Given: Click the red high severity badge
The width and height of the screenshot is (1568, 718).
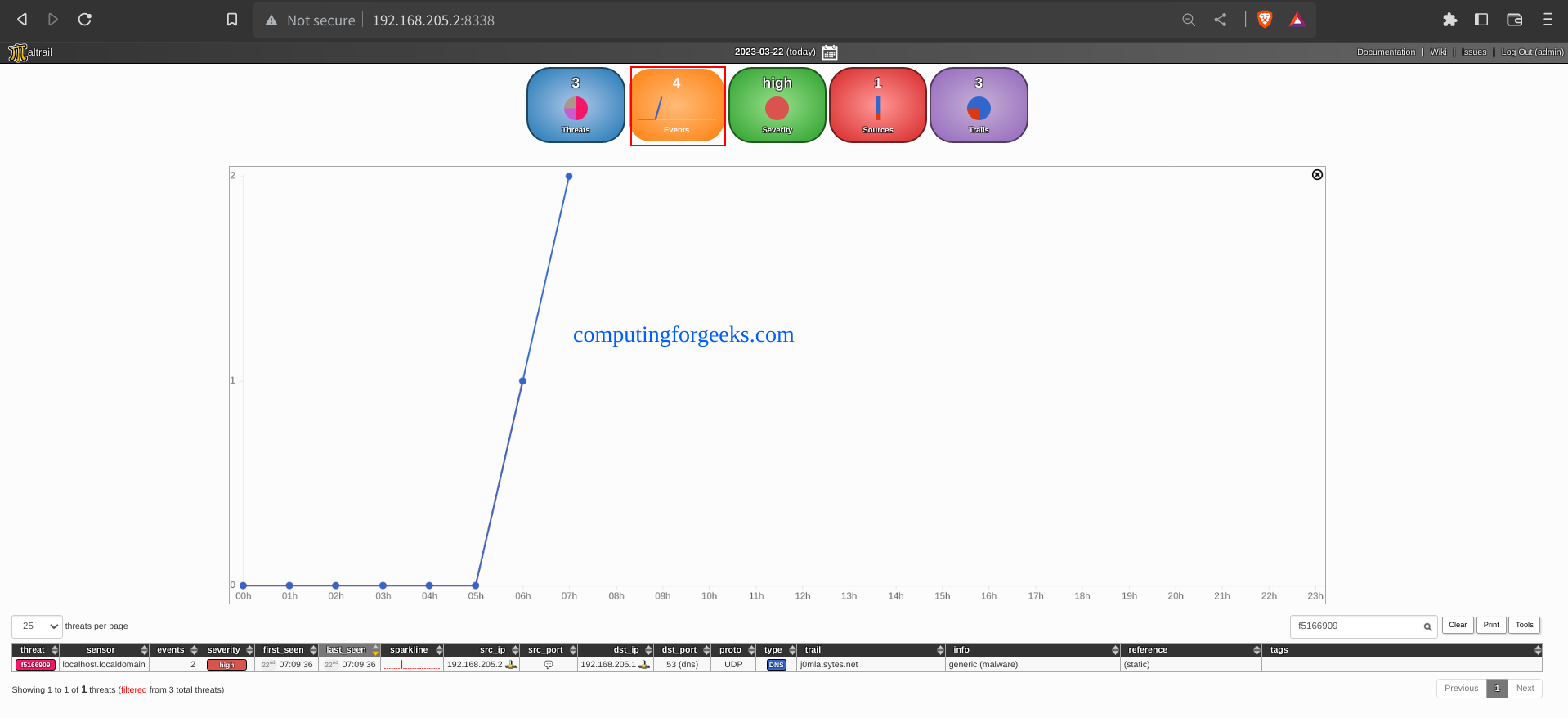Looking at the screenshot, I should (226, 666).
